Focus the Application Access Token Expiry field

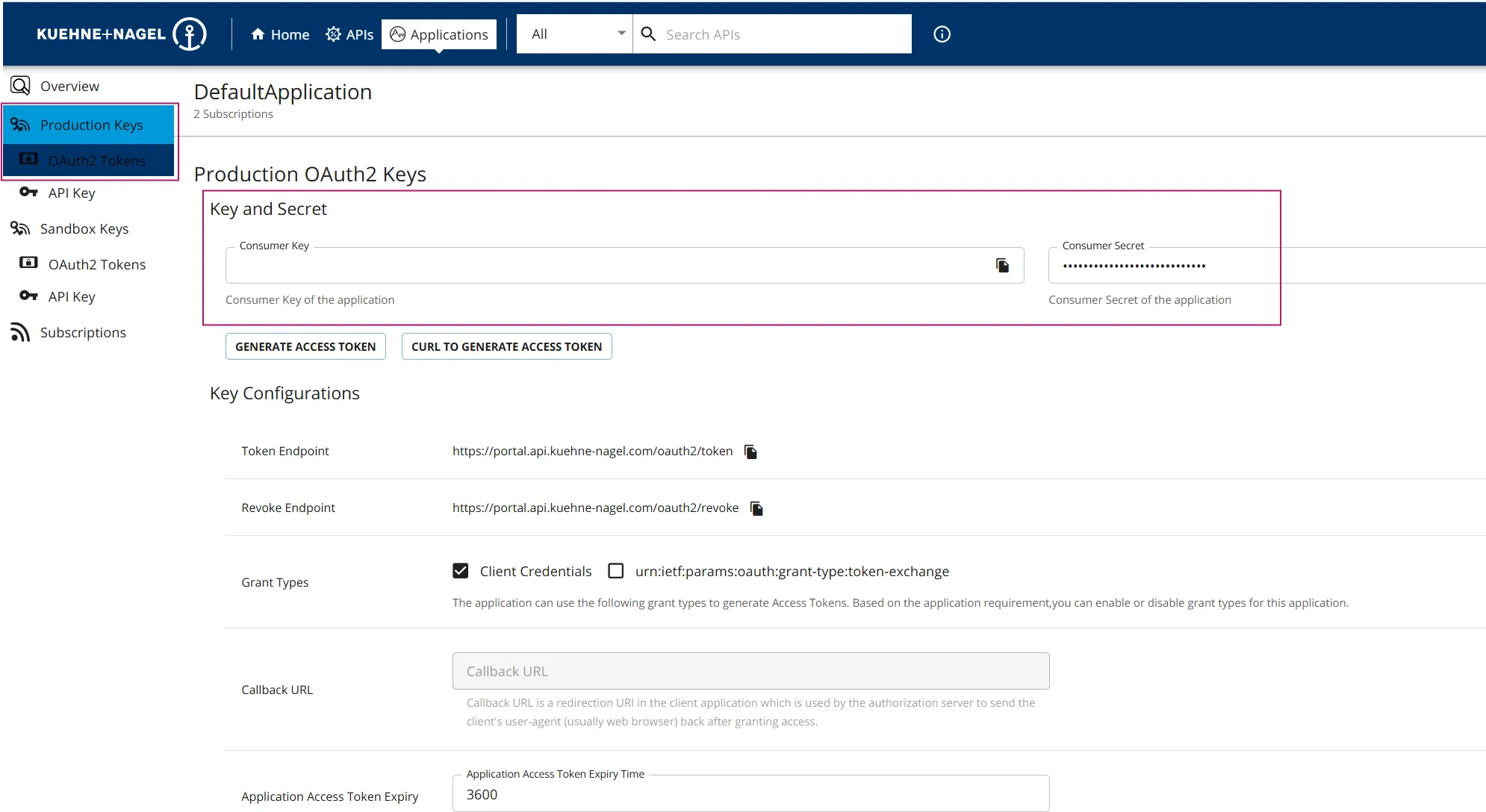pos(750,795)
